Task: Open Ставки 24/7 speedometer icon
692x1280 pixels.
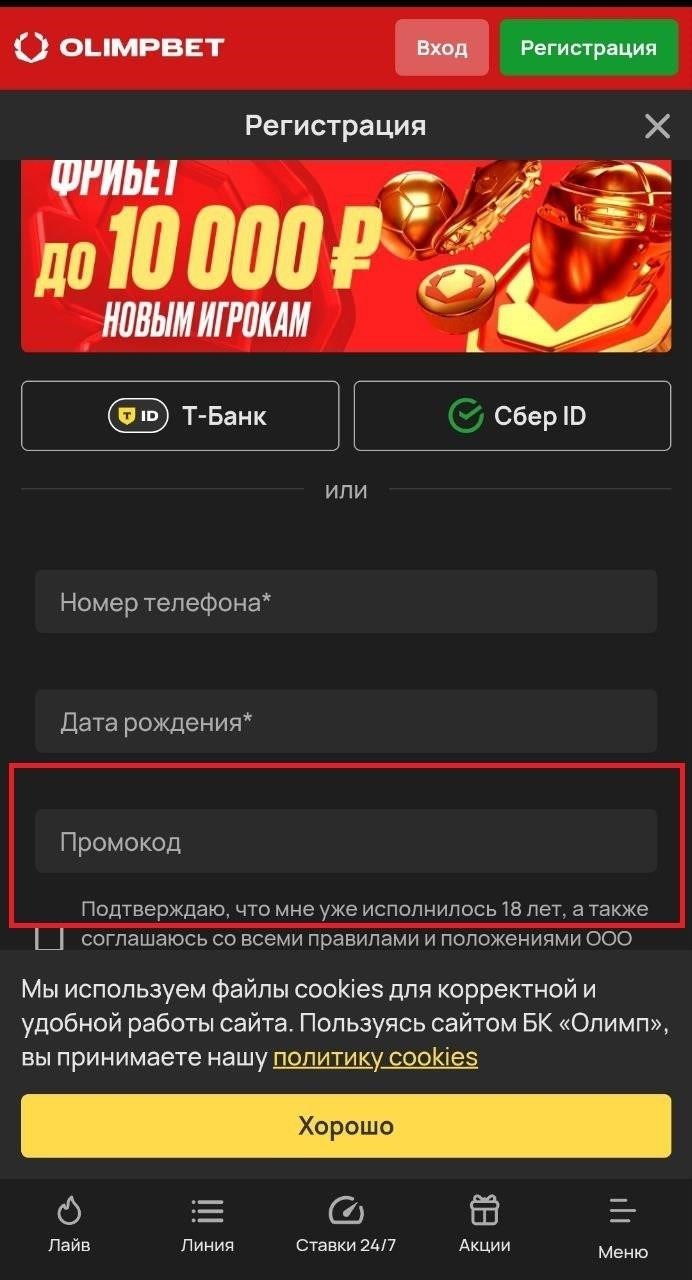Action: coord(346,1211)
